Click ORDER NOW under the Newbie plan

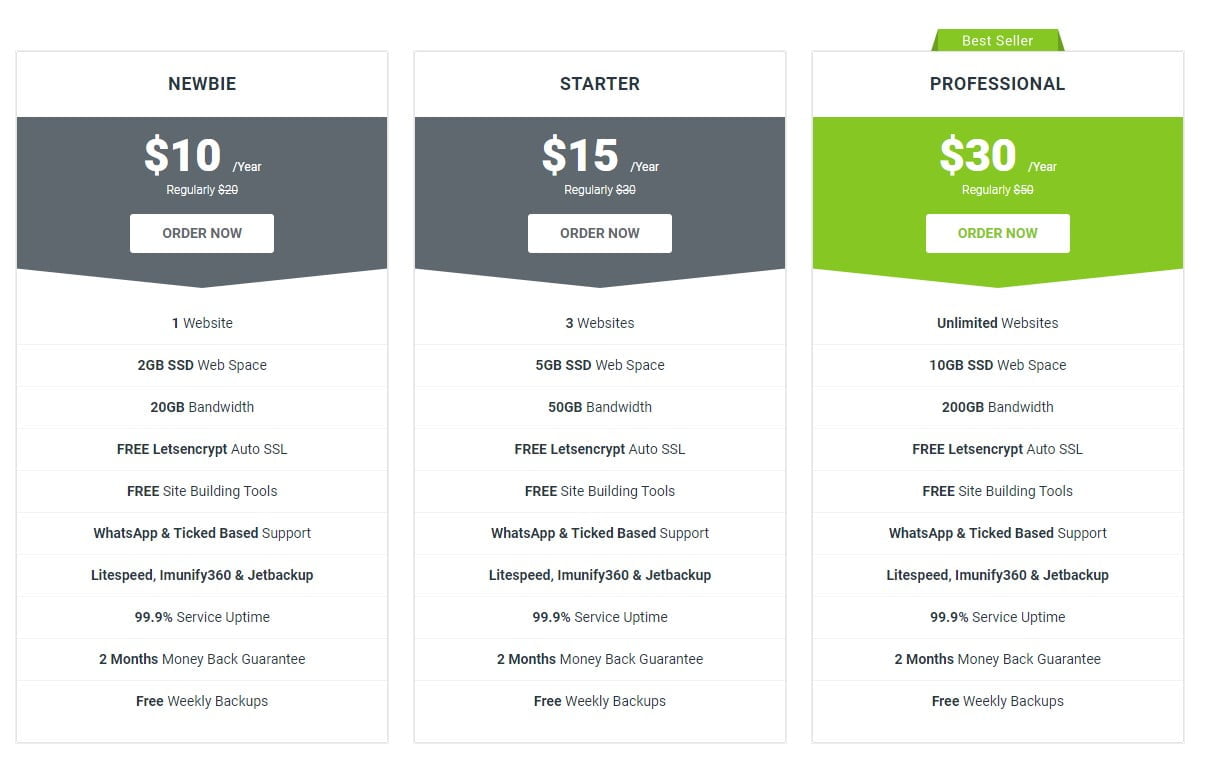(x=202, y=233)
